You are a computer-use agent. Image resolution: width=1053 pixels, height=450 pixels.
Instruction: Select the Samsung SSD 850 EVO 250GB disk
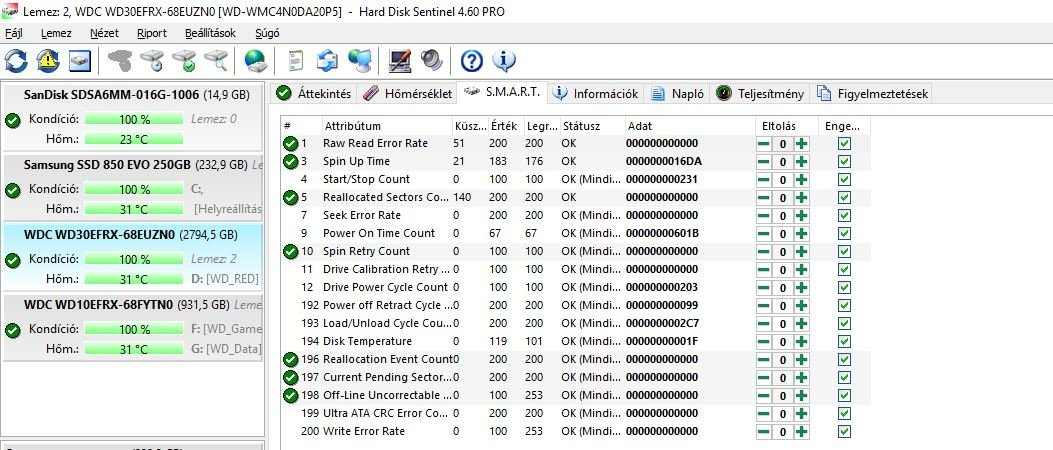pos(132,187)
